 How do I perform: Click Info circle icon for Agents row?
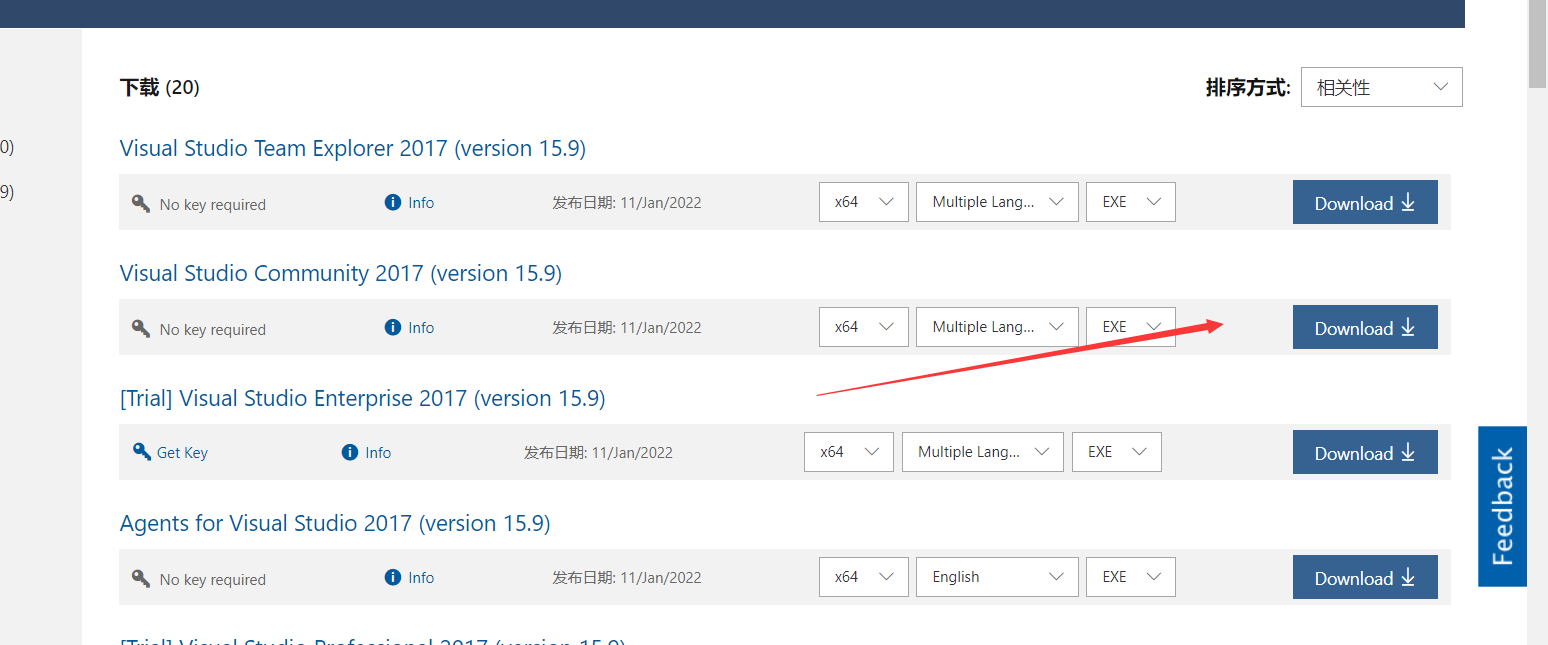click(393, 577)
